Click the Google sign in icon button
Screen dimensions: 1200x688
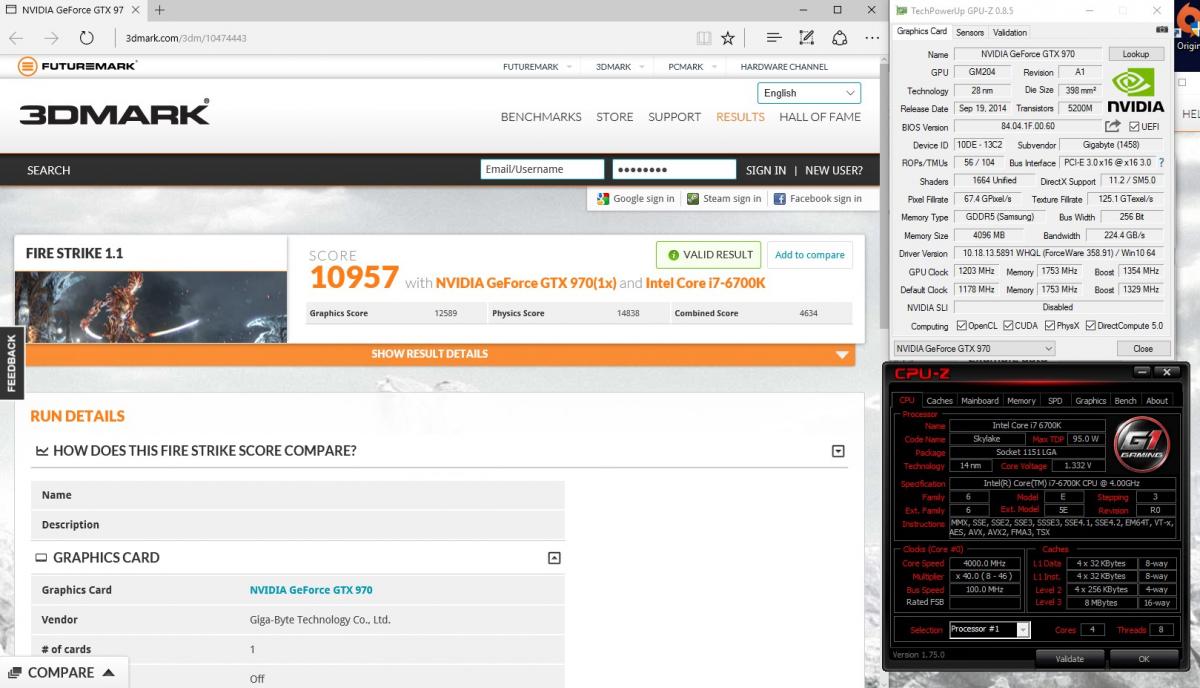636,198
